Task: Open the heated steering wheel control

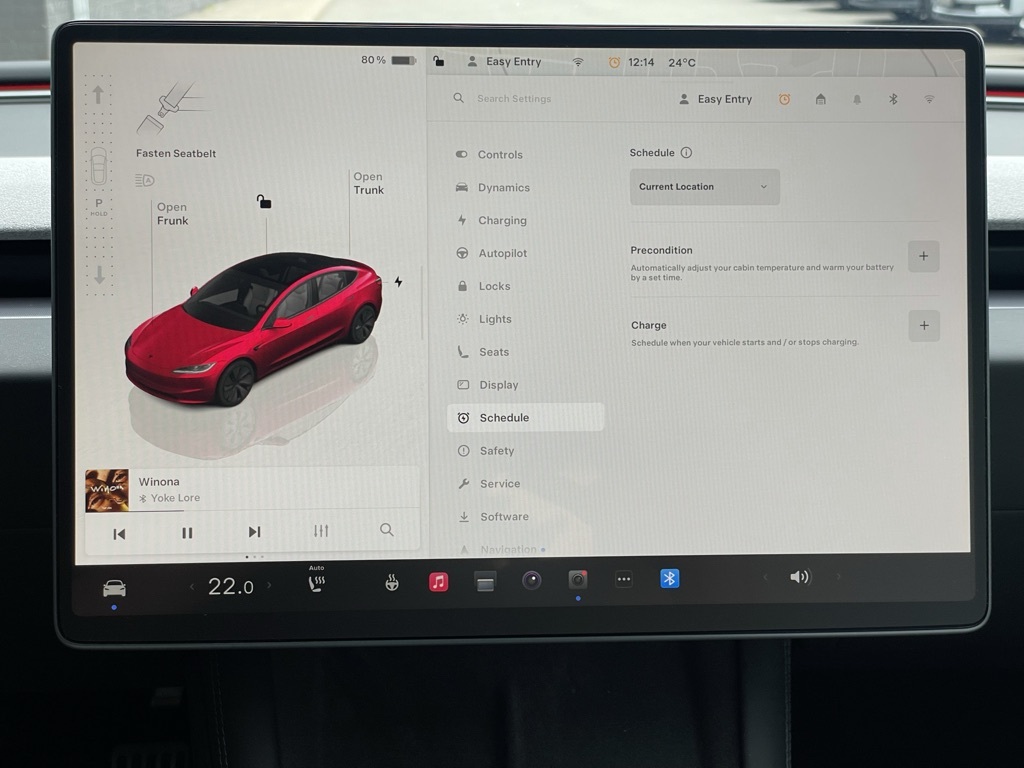Action: tap(392, 583)
